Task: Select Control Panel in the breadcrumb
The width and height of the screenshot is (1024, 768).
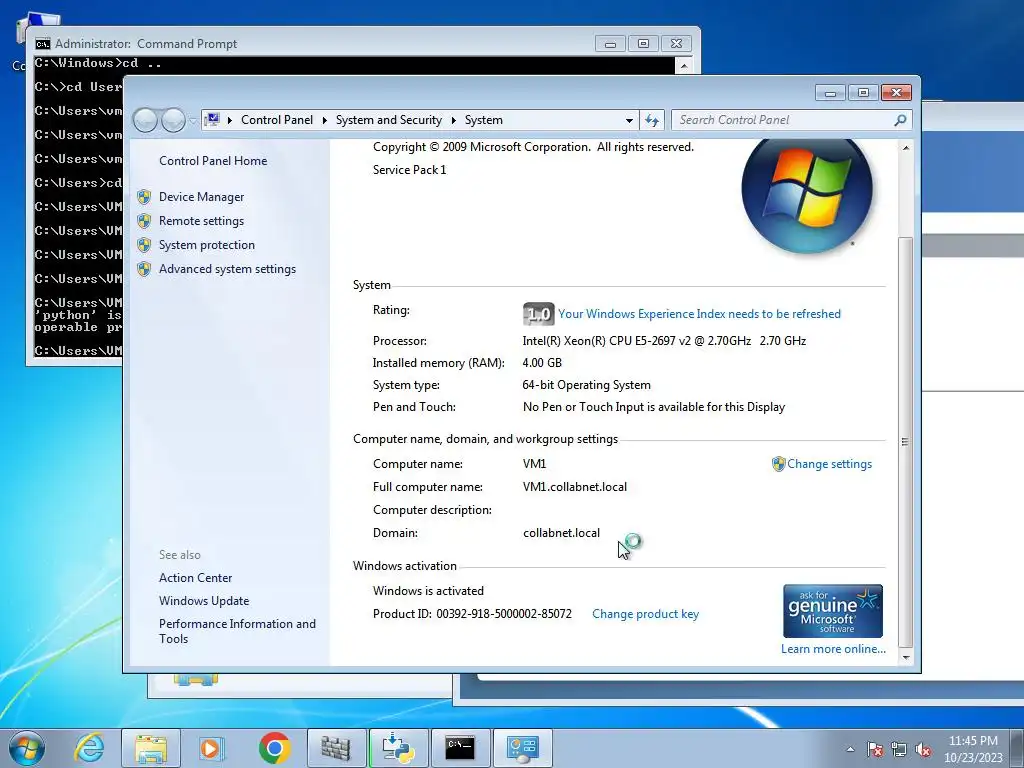Action: 277,120
